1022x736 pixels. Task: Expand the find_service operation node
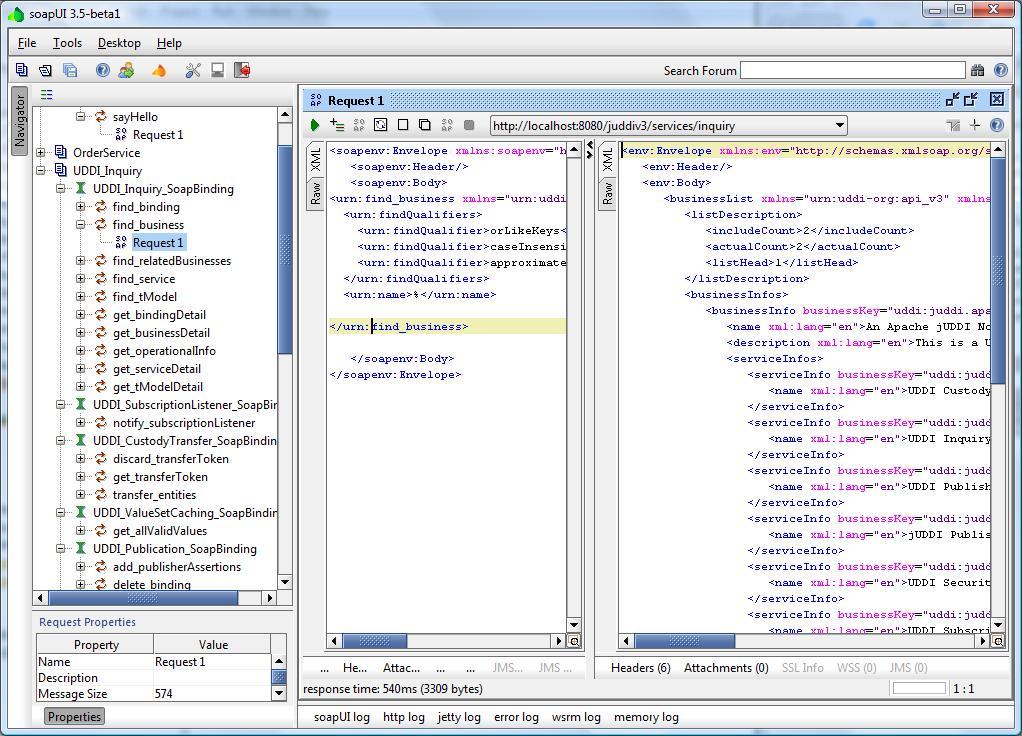pos(82,279)
